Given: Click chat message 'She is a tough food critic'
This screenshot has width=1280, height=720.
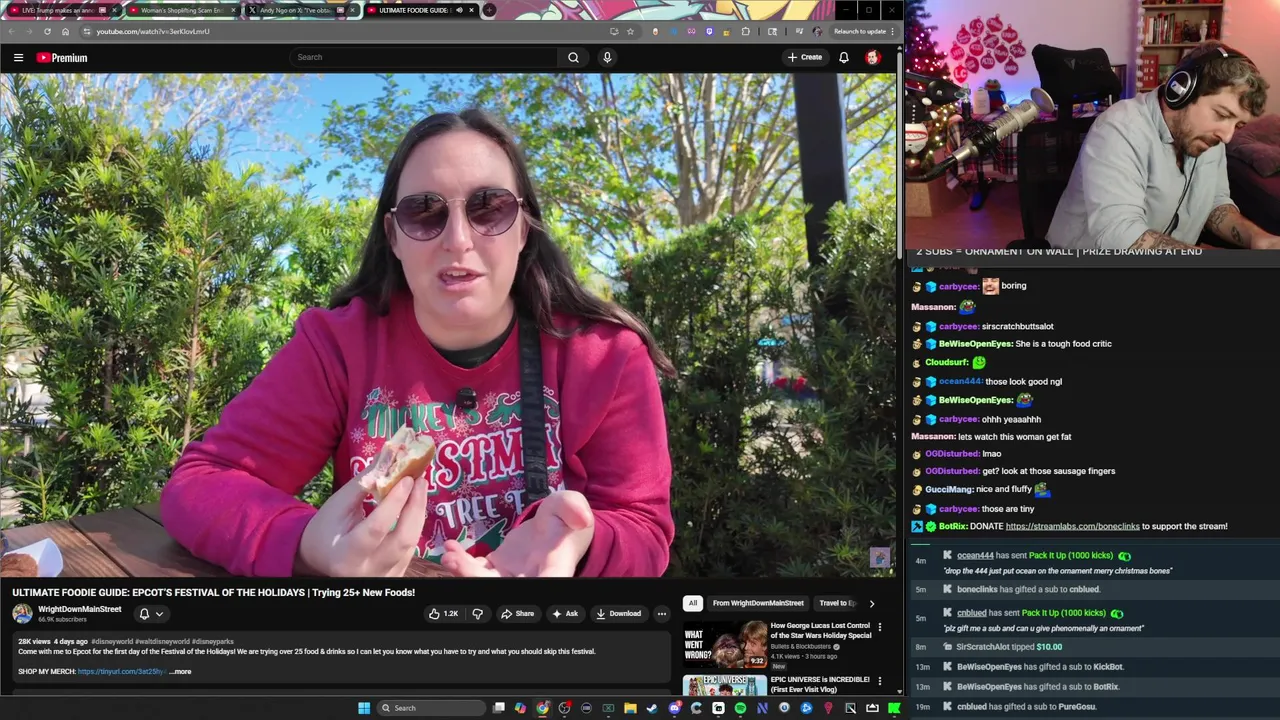Looking at the screenshot, I should pyautogui.click(x=1063, y=344).
